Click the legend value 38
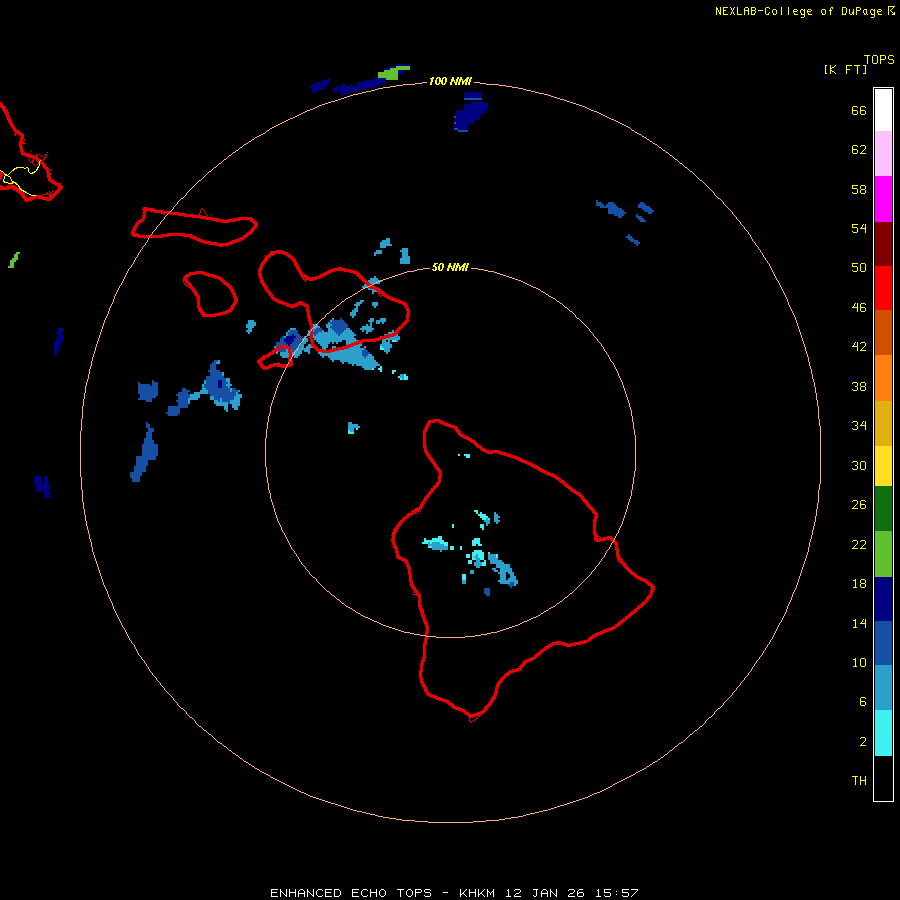900x900 pixels. pos(859,386)
